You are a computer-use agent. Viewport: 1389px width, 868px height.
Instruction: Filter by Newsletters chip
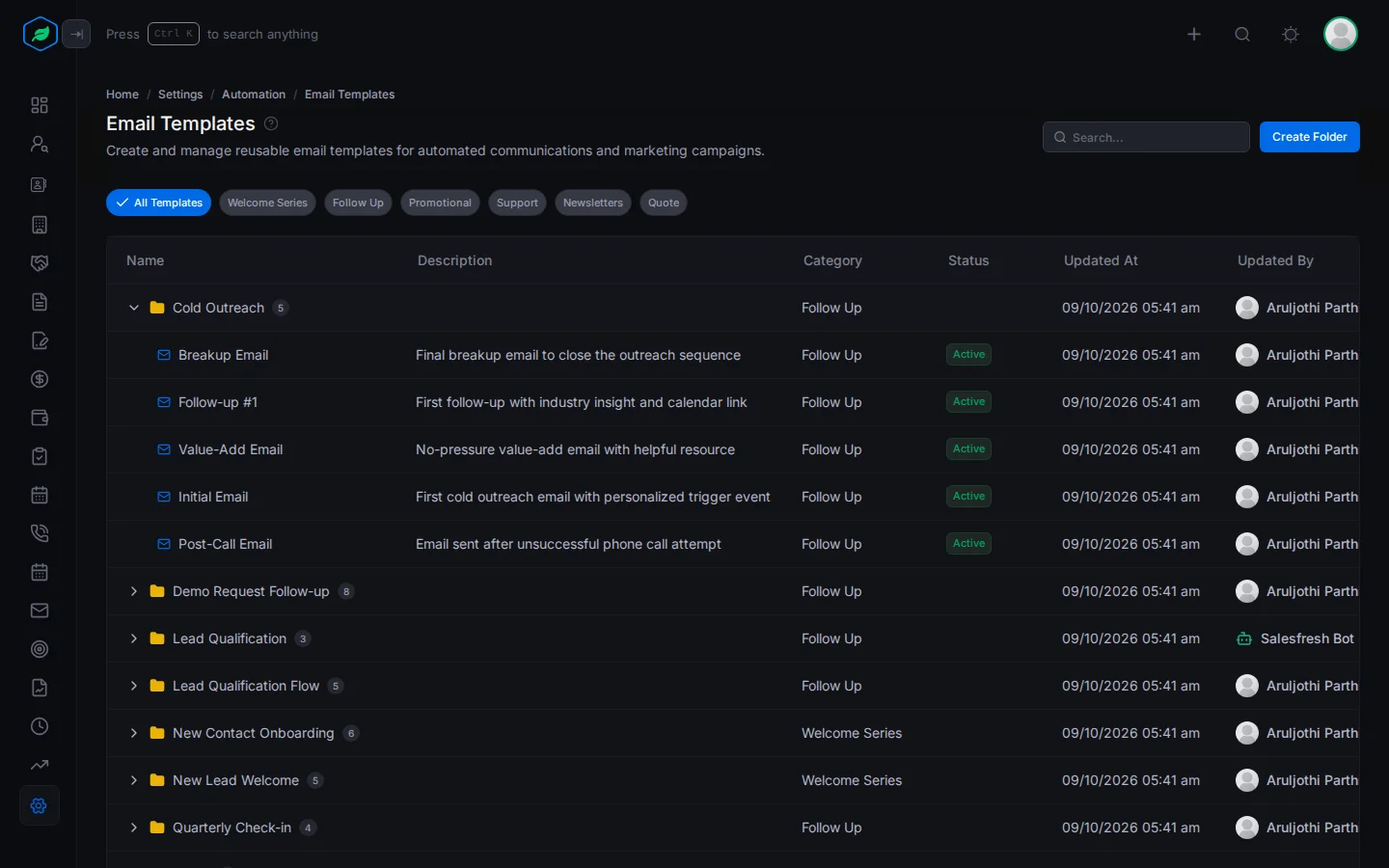point(593,203)
